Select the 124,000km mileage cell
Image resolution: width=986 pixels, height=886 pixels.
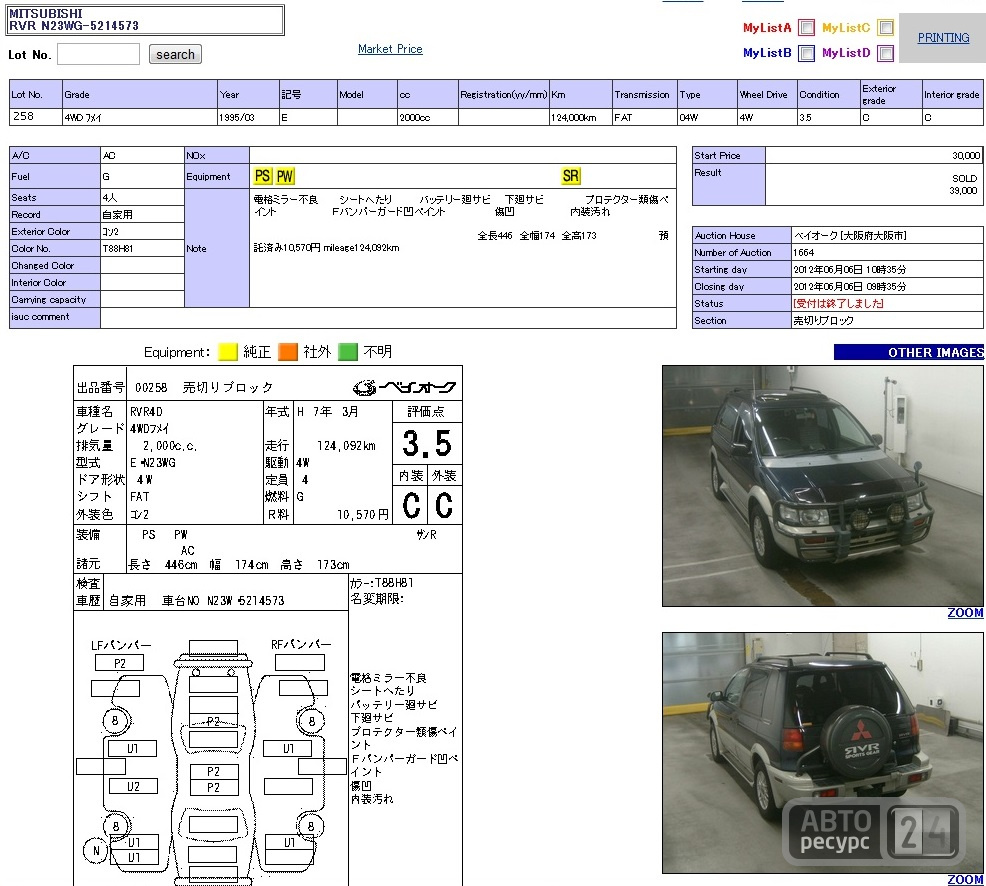[x=581, y=117]
